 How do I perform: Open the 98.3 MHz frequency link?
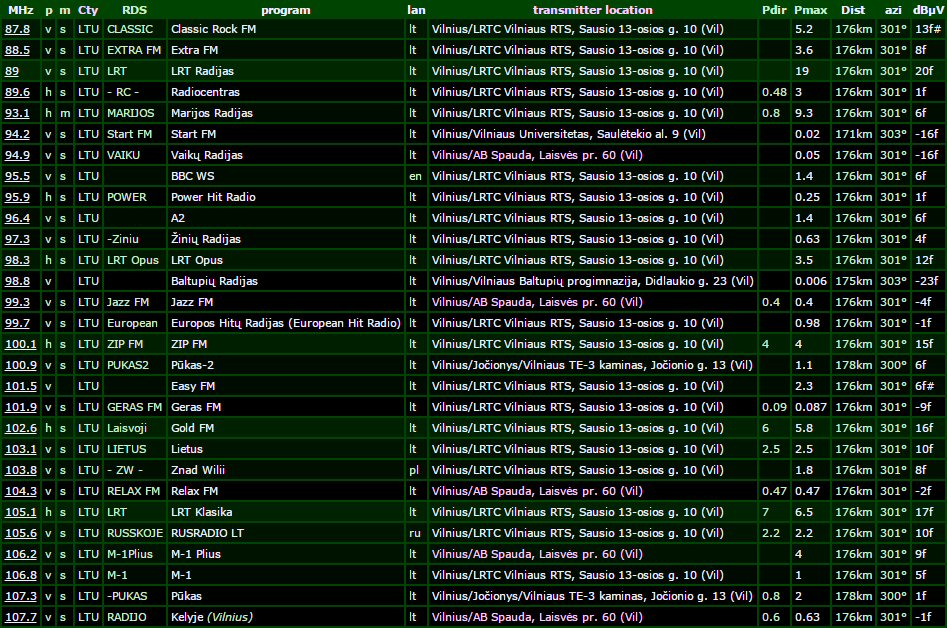tap(17, 260)
